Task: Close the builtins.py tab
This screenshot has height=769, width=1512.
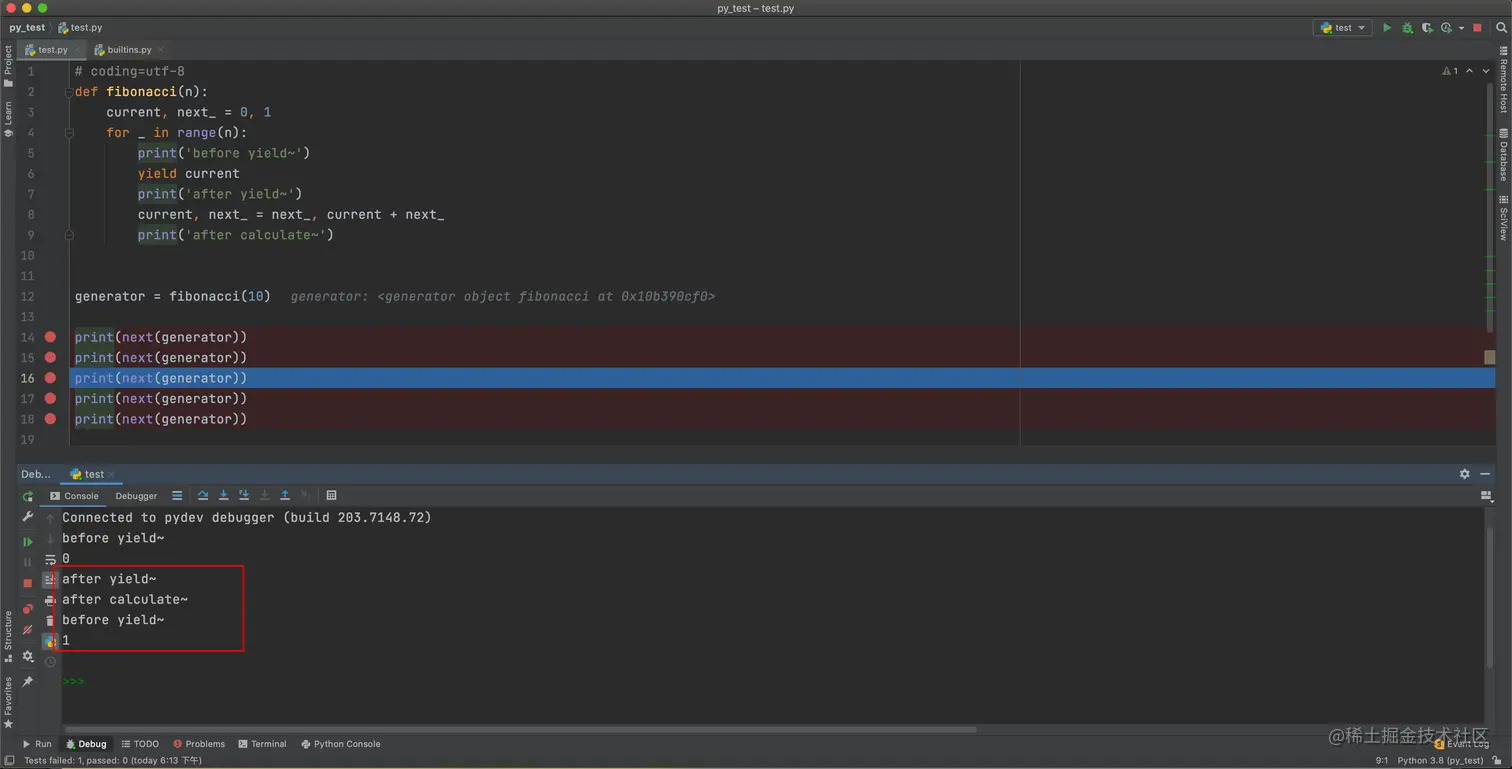Action: coord(161,49)
